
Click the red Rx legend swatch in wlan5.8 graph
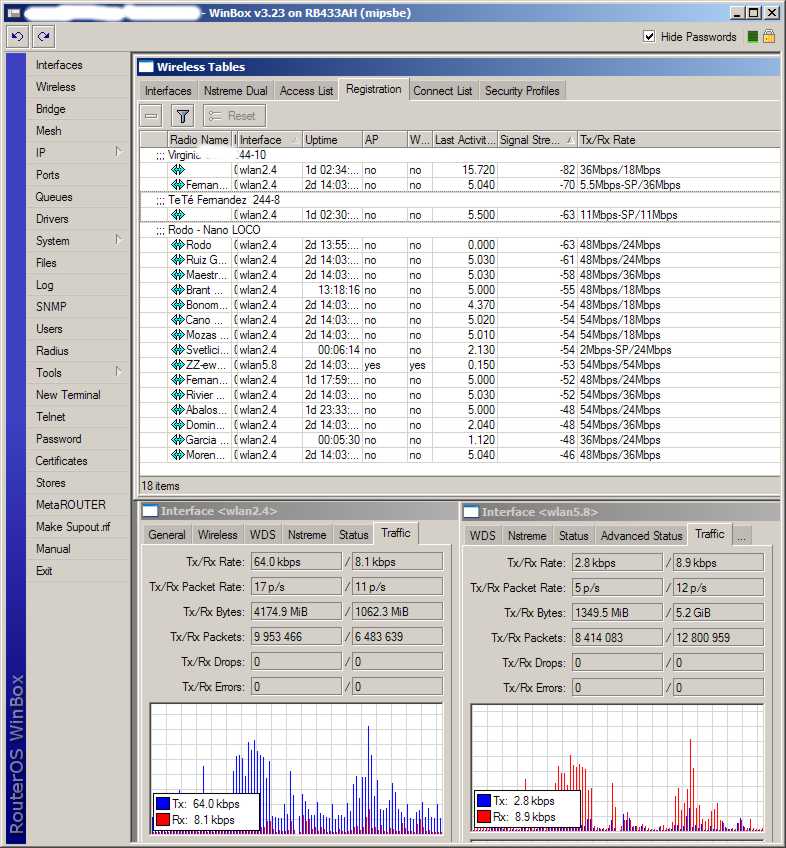click(484, 816)
